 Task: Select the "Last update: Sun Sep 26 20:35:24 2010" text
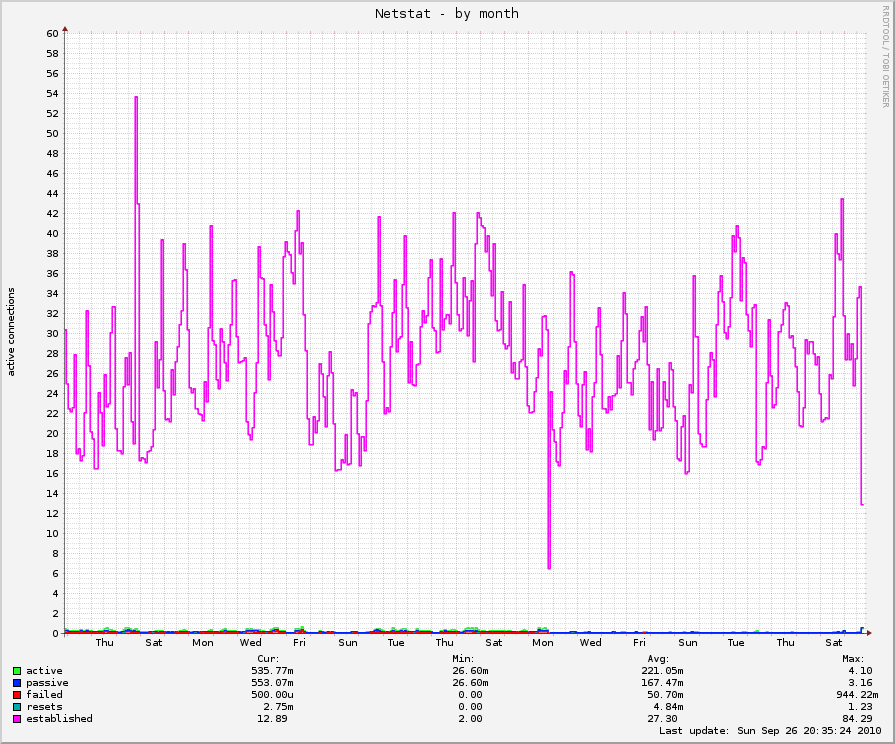pyautogui.click(x=770, y=731)
